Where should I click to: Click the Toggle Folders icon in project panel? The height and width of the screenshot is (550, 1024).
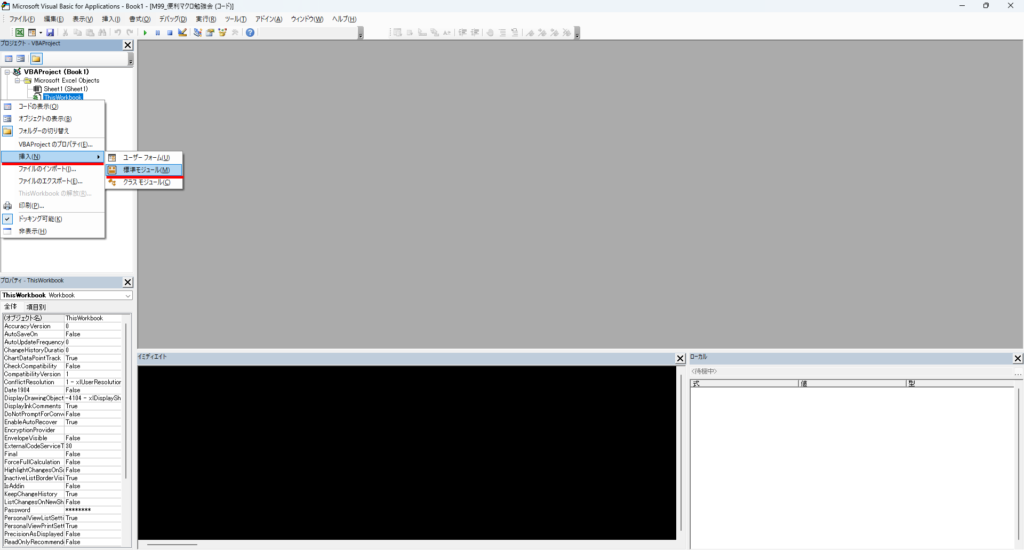tap(36, 59)
